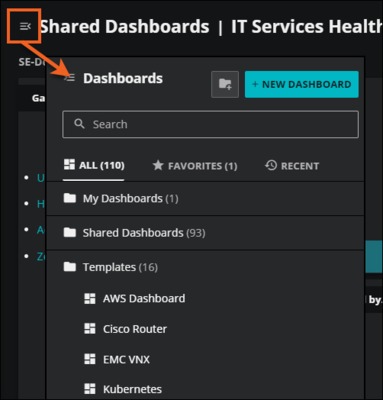Collapse the Dashboards panel using its header icon
383x400 pixels.
pos(70,78)
